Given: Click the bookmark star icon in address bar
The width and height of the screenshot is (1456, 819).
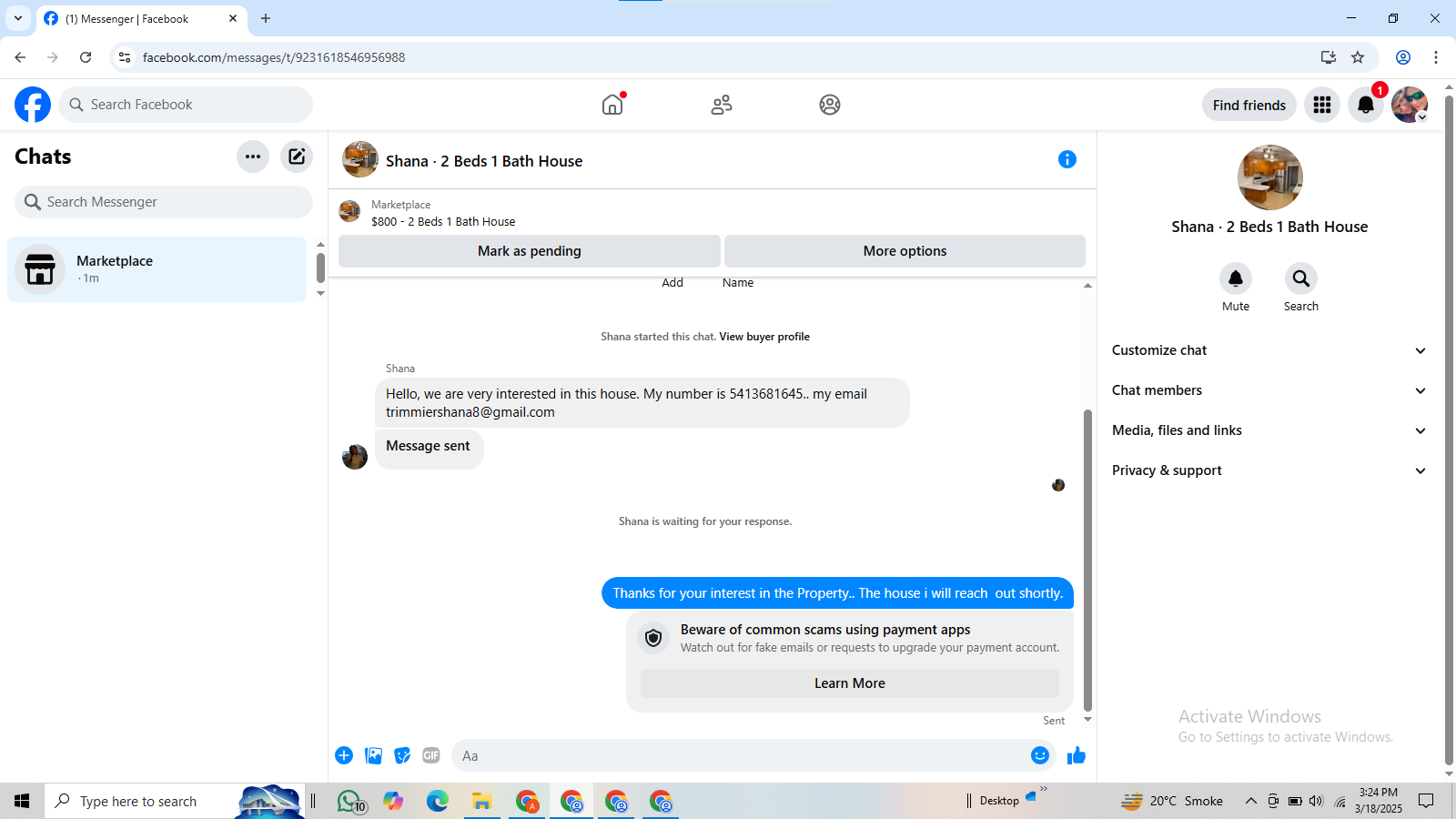Looking at the screenshot, I should [1358, 57].
